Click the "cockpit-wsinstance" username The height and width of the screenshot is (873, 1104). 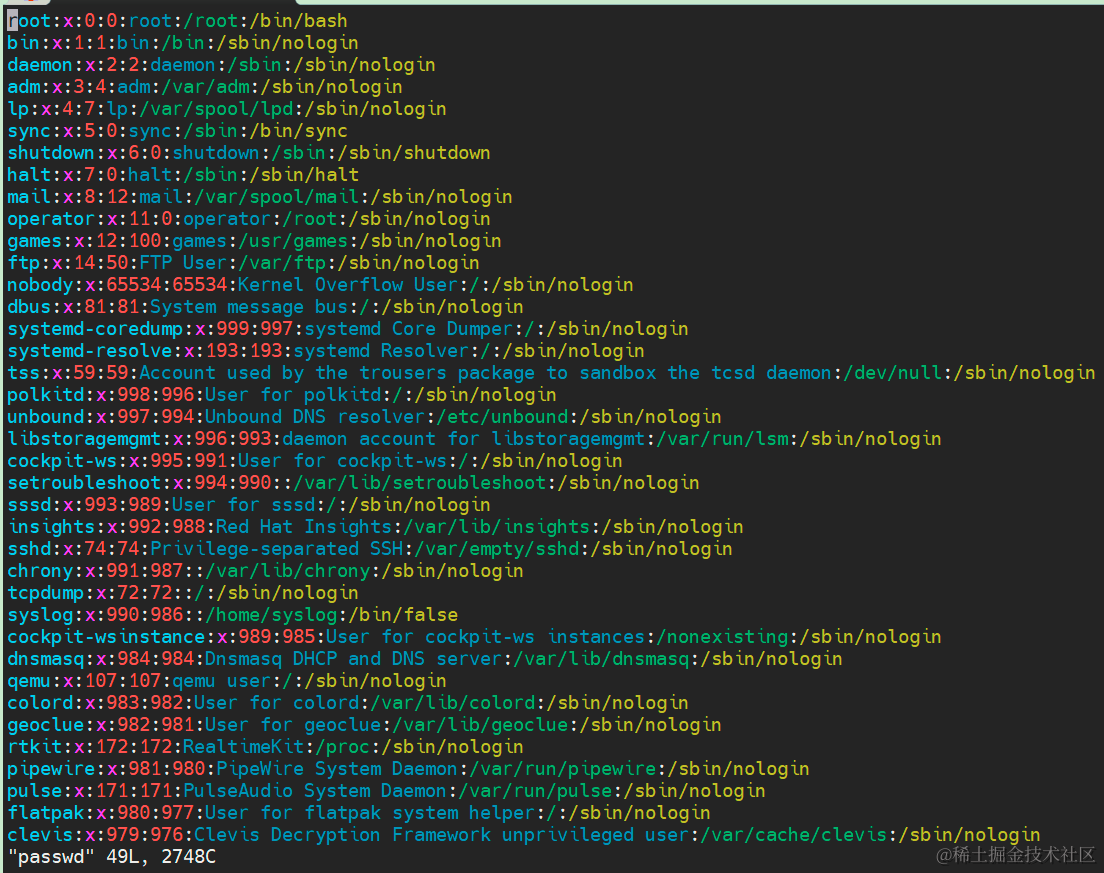click(106, 637)
